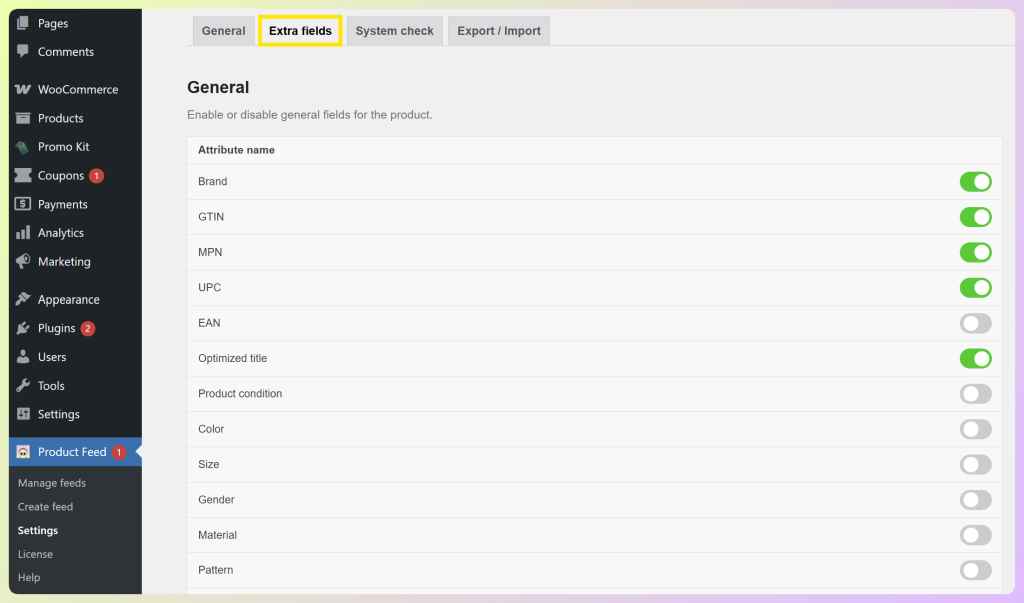
Task: Open the Export / Import tab
Action: (498, 30)
